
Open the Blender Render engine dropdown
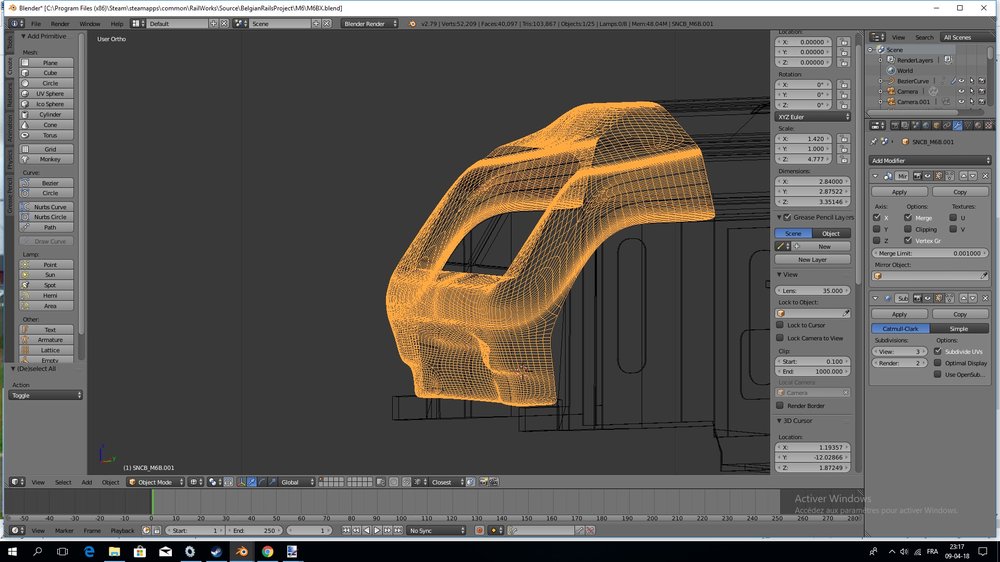pos(369,24)
